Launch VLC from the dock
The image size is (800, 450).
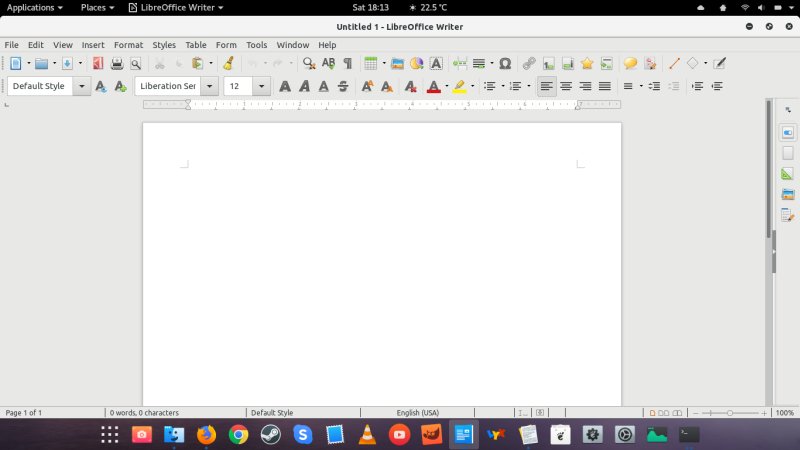367,435
